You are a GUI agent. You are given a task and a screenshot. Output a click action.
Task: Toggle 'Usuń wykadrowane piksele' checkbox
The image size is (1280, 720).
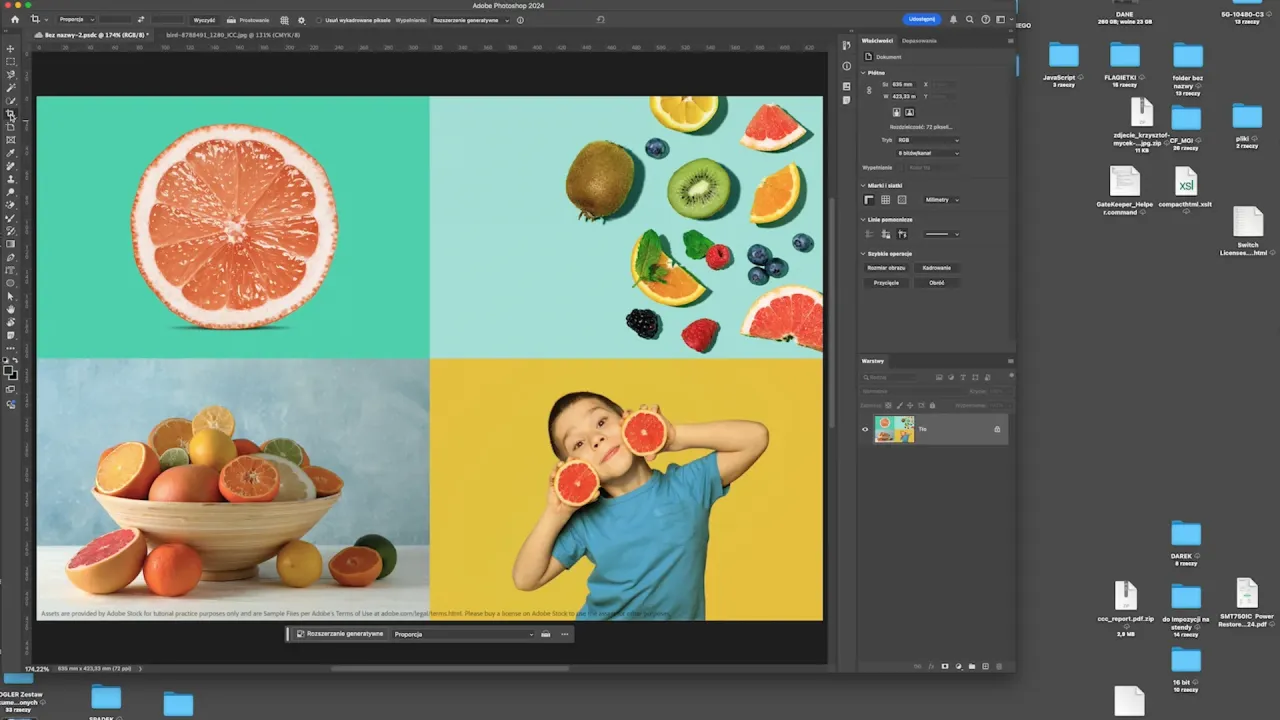click(x=319, y=20)
